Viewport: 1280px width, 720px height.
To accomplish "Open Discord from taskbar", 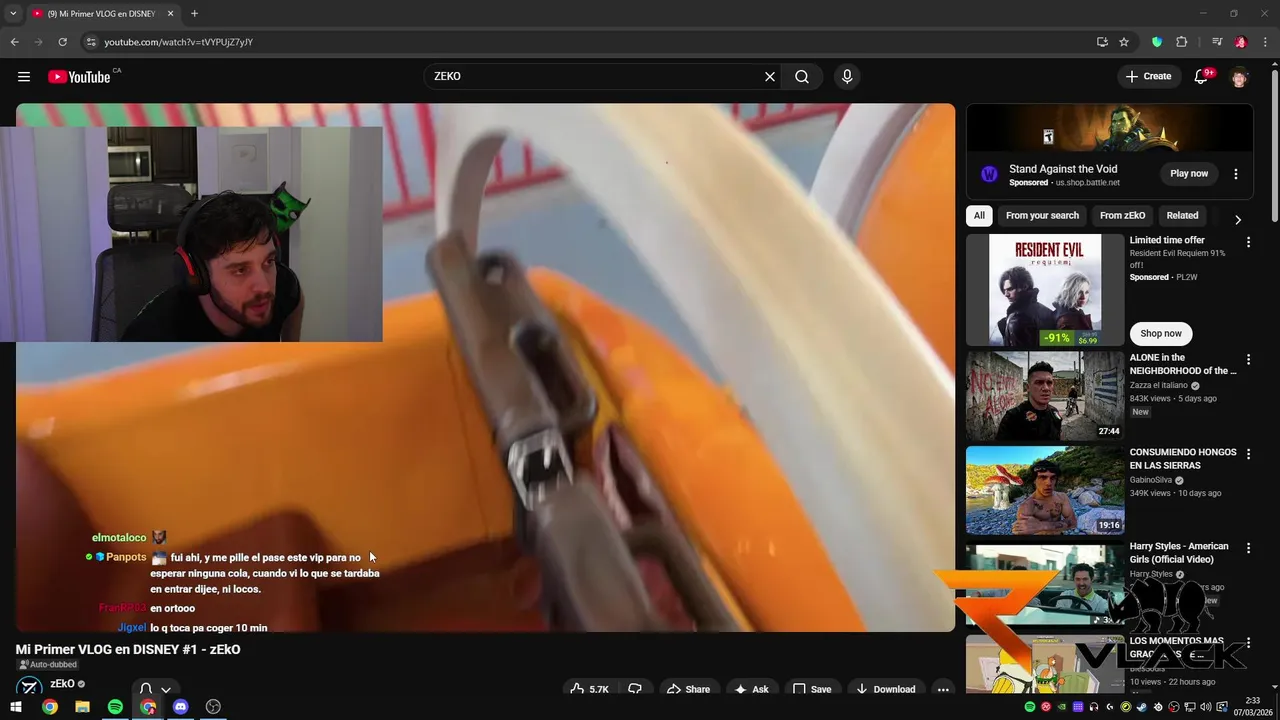I will (180, 707).
